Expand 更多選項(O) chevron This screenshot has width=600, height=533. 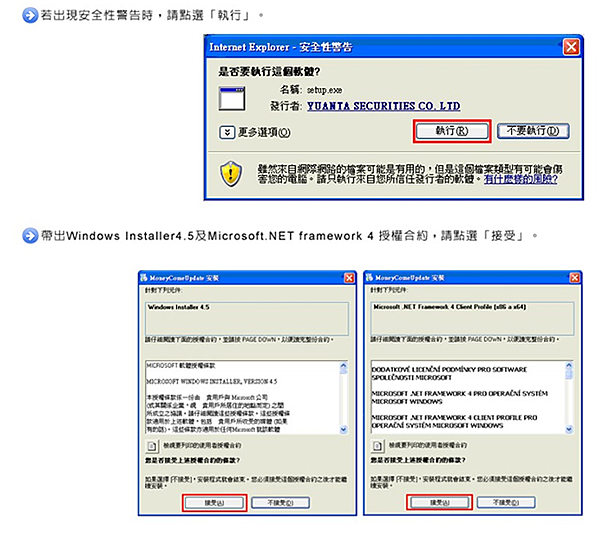click(227, 132)
